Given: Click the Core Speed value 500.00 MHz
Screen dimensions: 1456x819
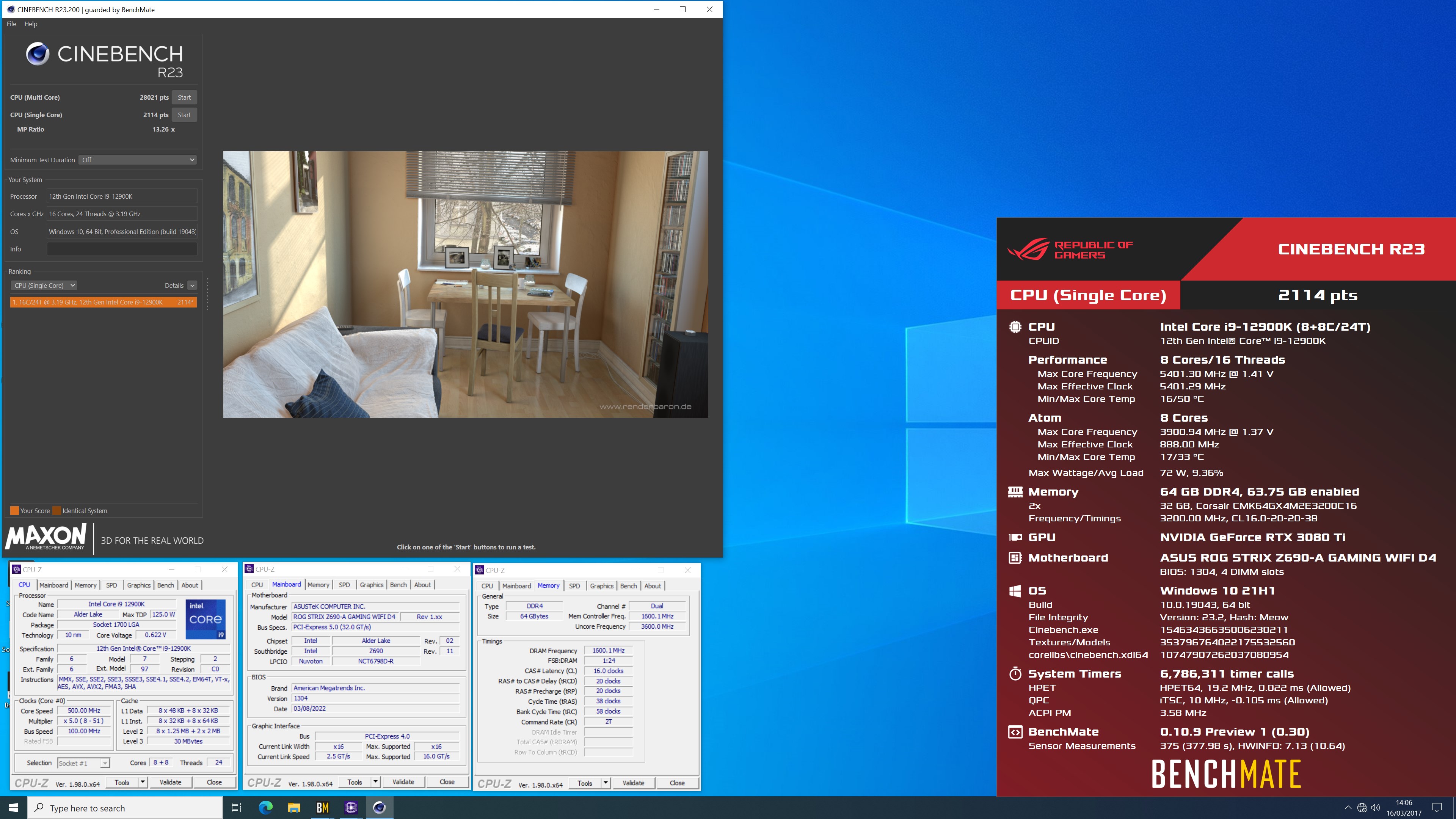Looking at the screenshot, I should point(84,711).
